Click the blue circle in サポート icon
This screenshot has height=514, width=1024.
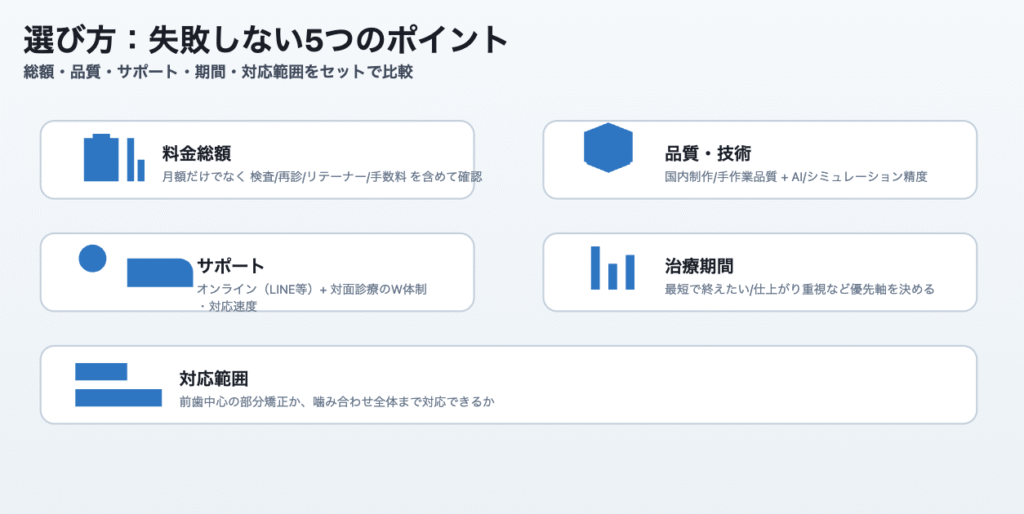click(92, 258)
